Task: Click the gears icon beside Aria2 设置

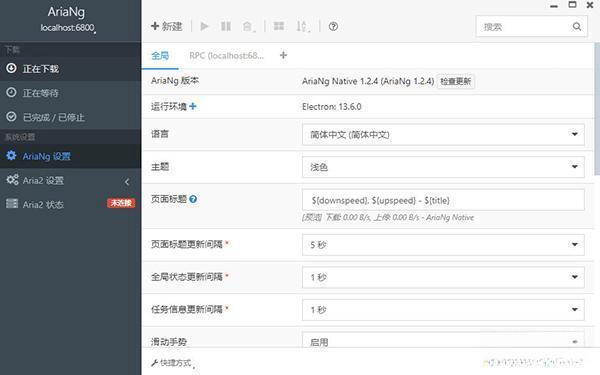Action: click(12, 180)
